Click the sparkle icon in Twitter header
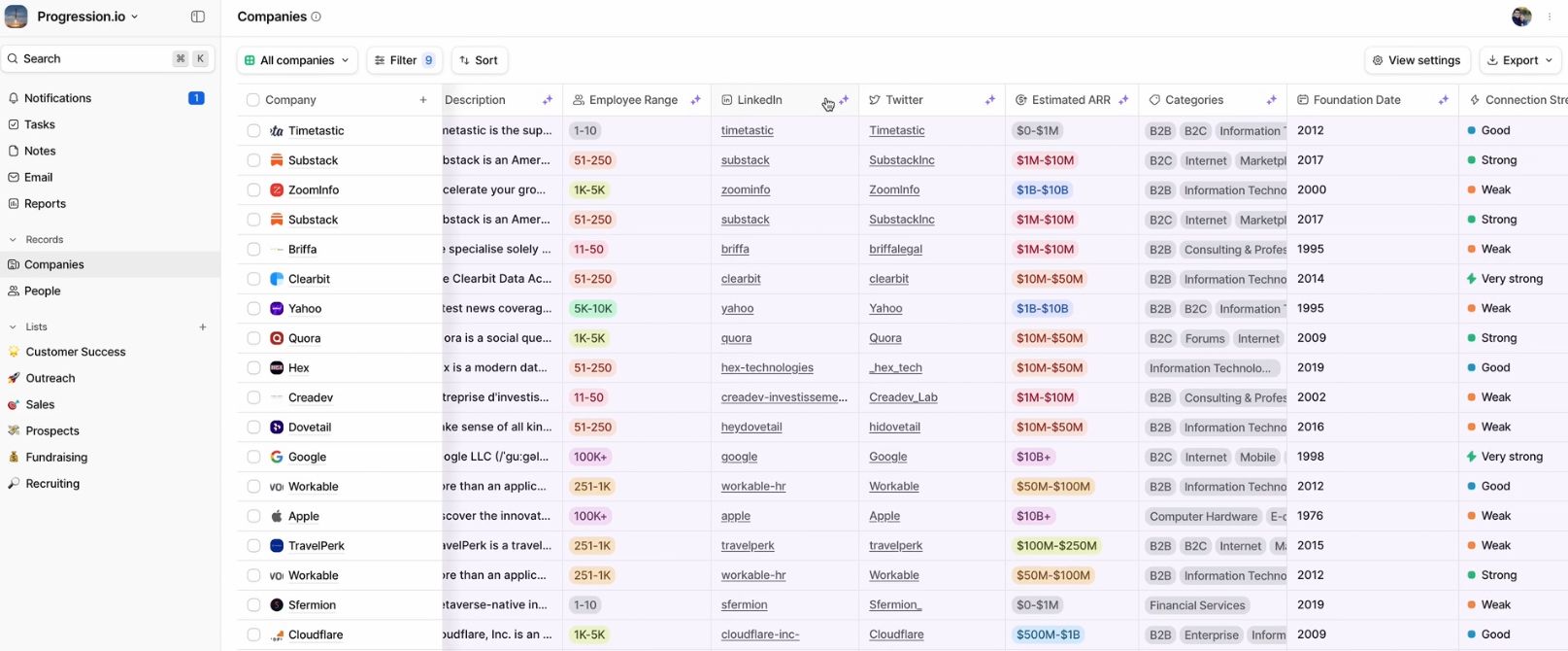 (989, 100)
